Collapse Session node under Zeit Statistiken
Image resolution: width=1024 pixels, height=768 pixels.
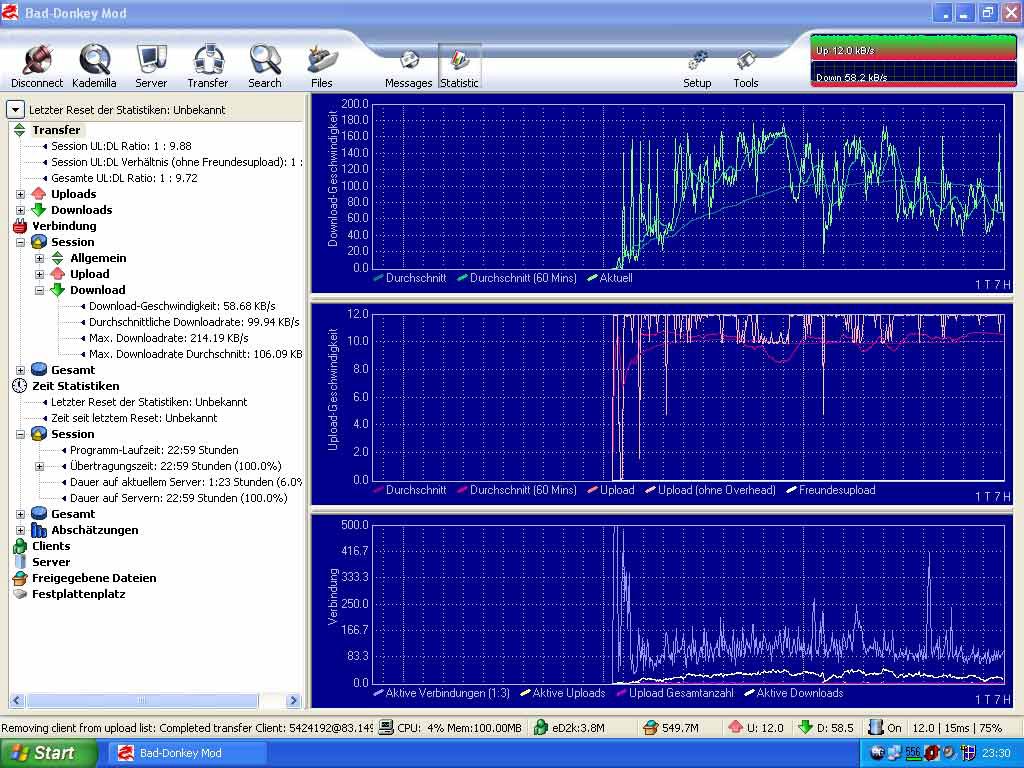20,434
